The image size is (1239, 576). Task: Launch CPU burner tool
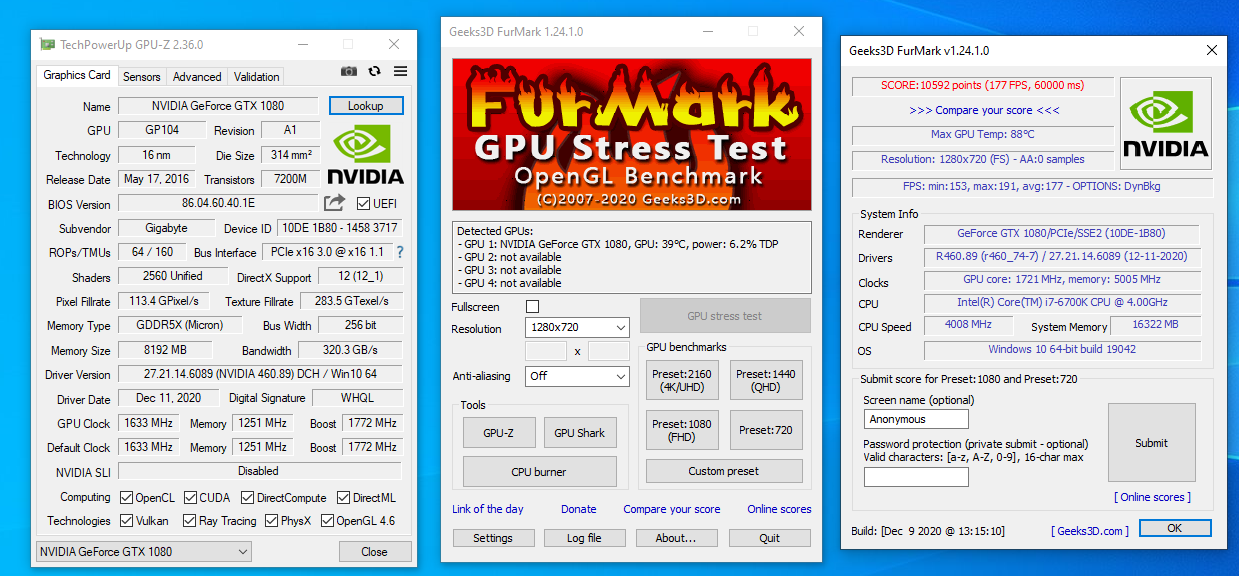(x=539, y=471)
